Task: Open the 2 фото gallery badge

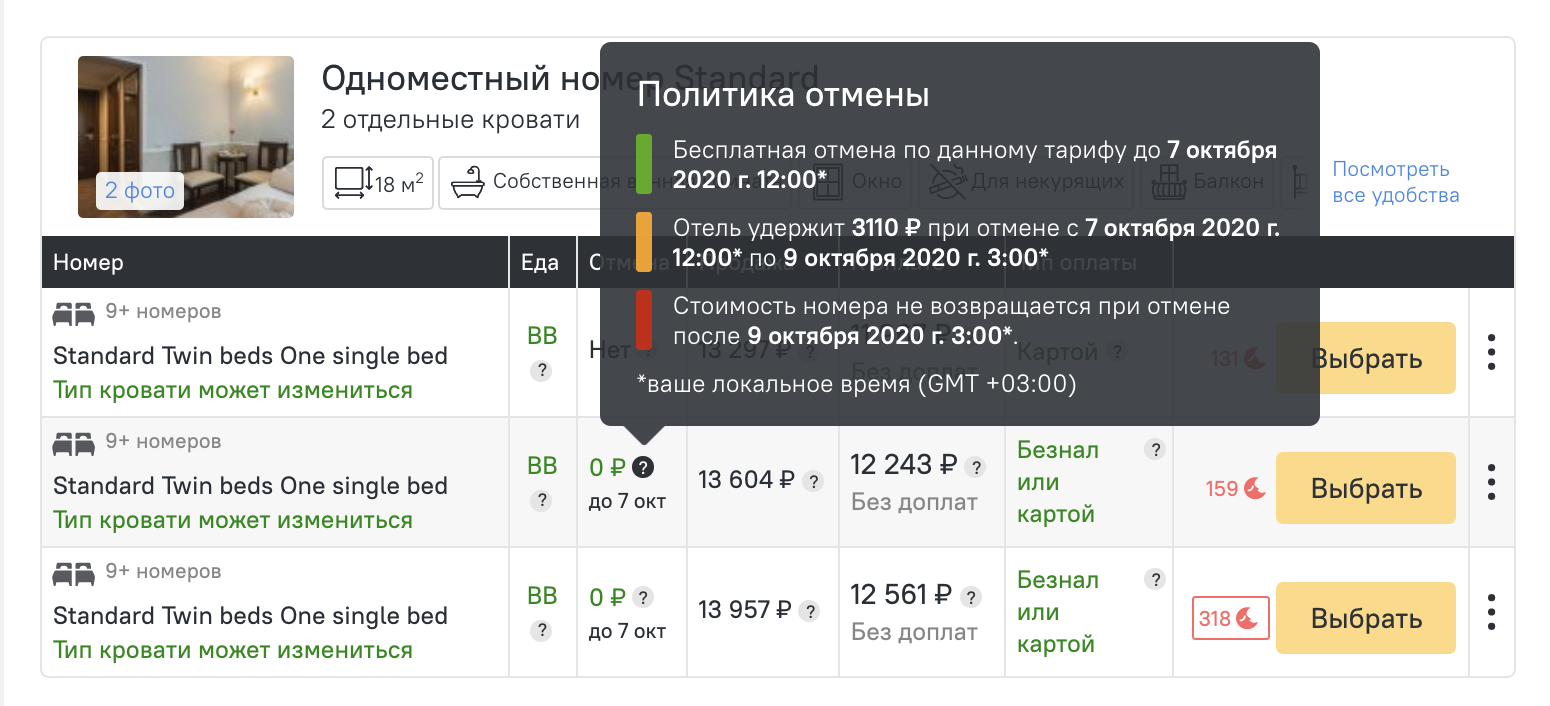Action: point(140,190)
